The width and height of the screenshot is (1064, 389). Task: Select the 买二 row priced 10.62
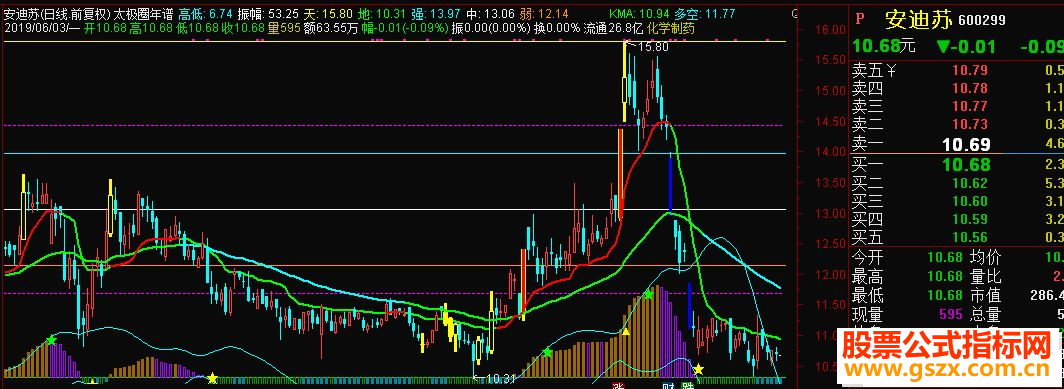coord(957,183)
